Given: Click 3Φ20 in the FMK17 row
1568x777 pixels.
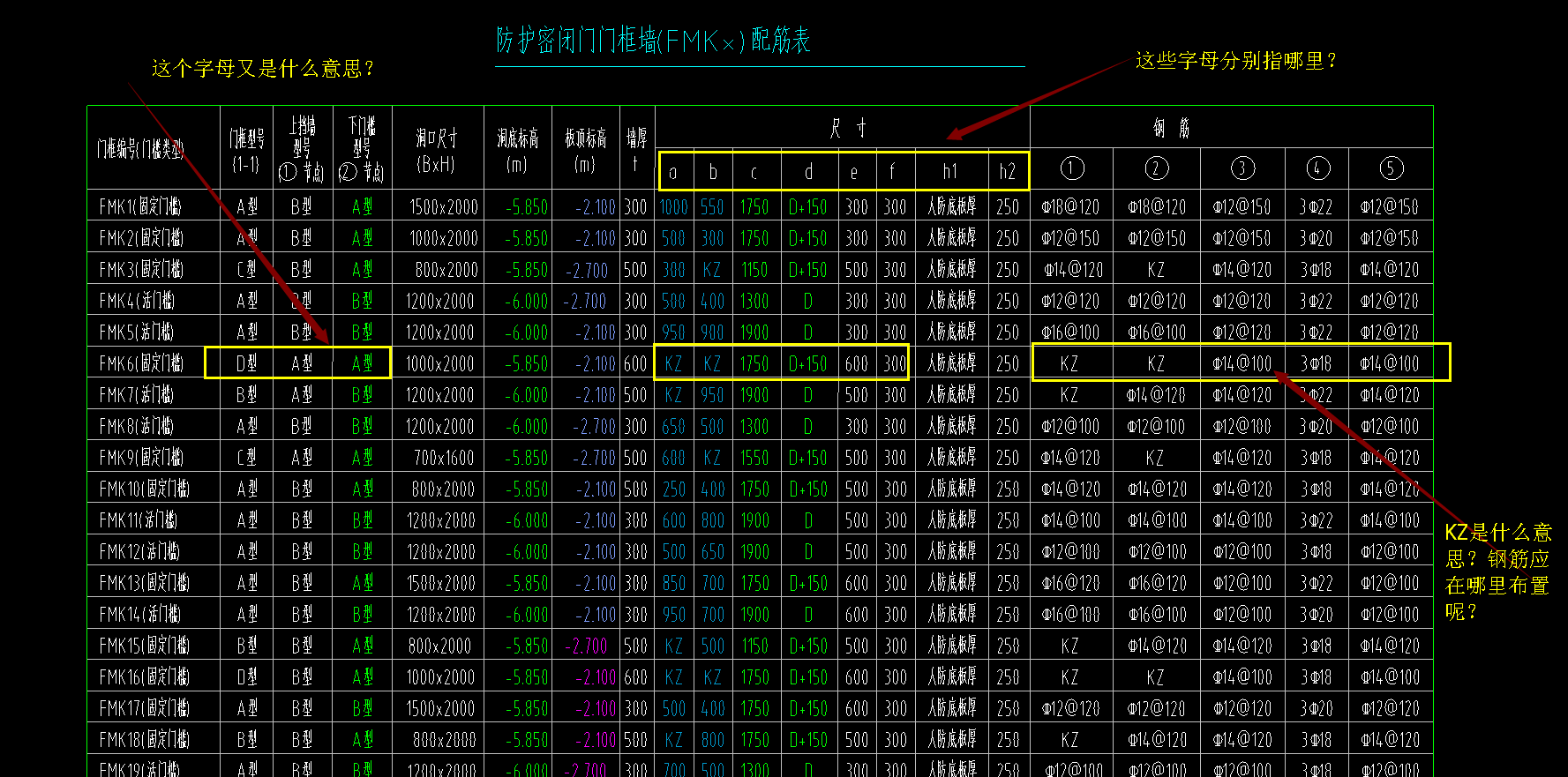Looking at the screenshot, I should click(x=1316, y=709).
